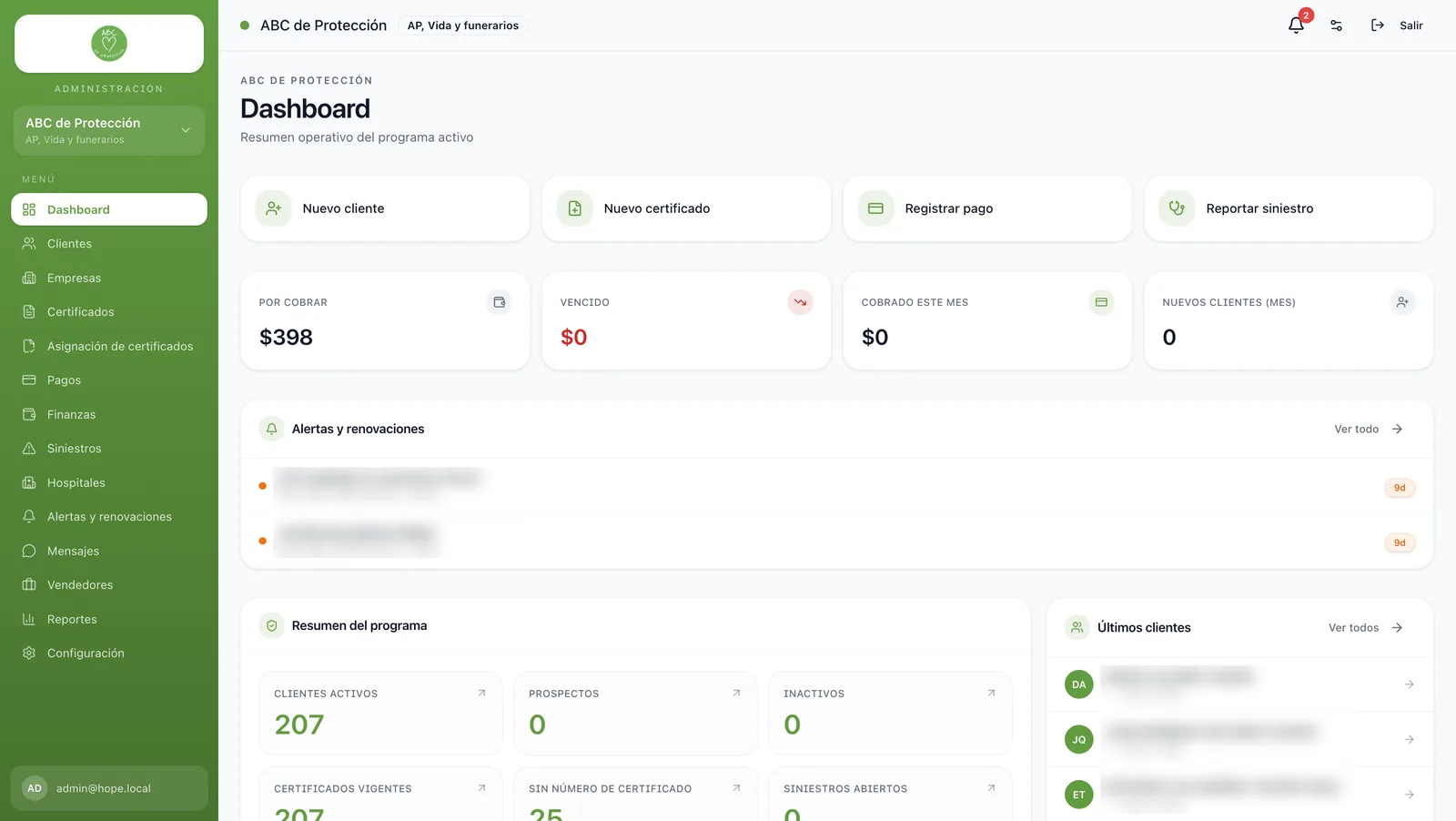Click the Nuevo cliente quick action
Image resolution: width=1456 pixels, height=821 pixels.
385,208
